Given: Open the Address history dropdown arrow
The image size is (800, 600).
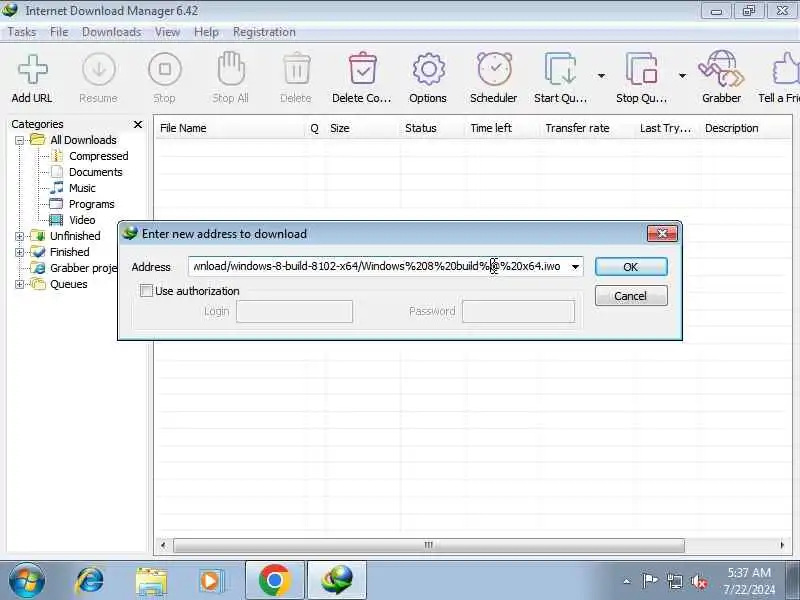Looking at the screenshot, I should [x=576, y=267].
